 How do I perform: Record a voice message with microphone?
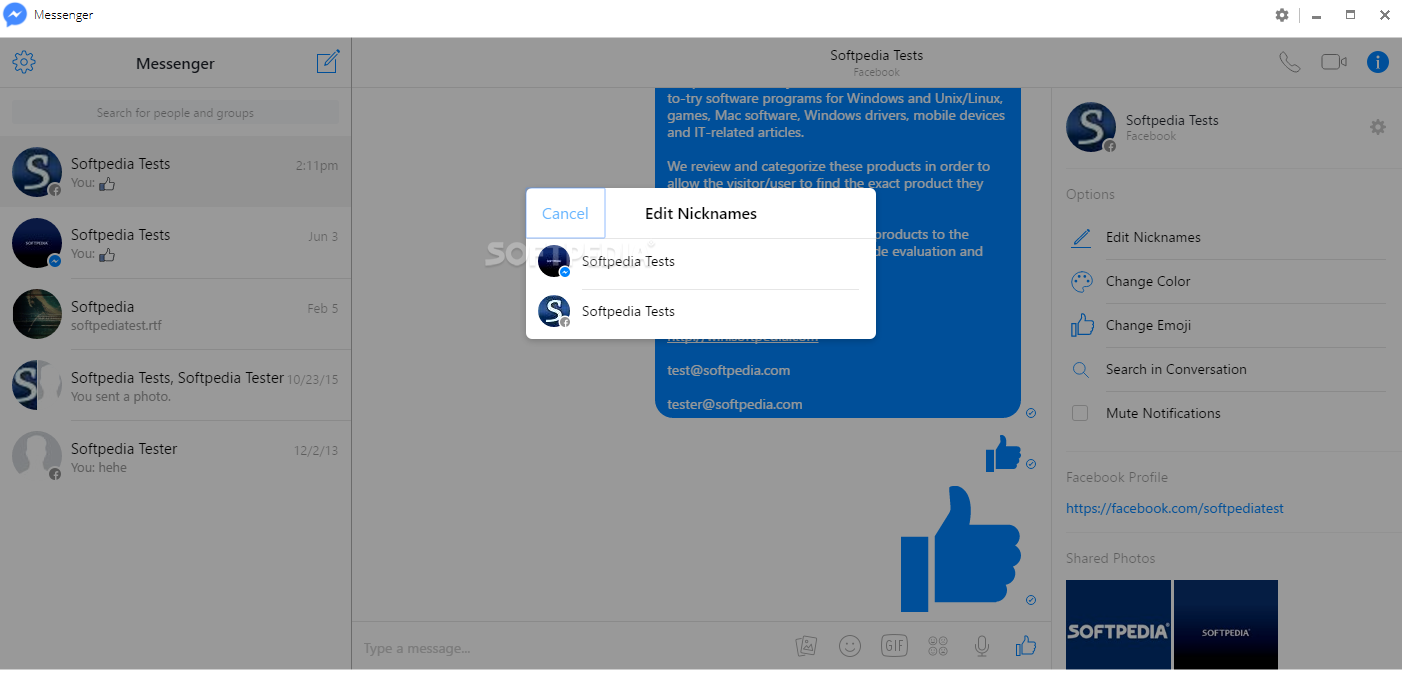pos(982,646)
